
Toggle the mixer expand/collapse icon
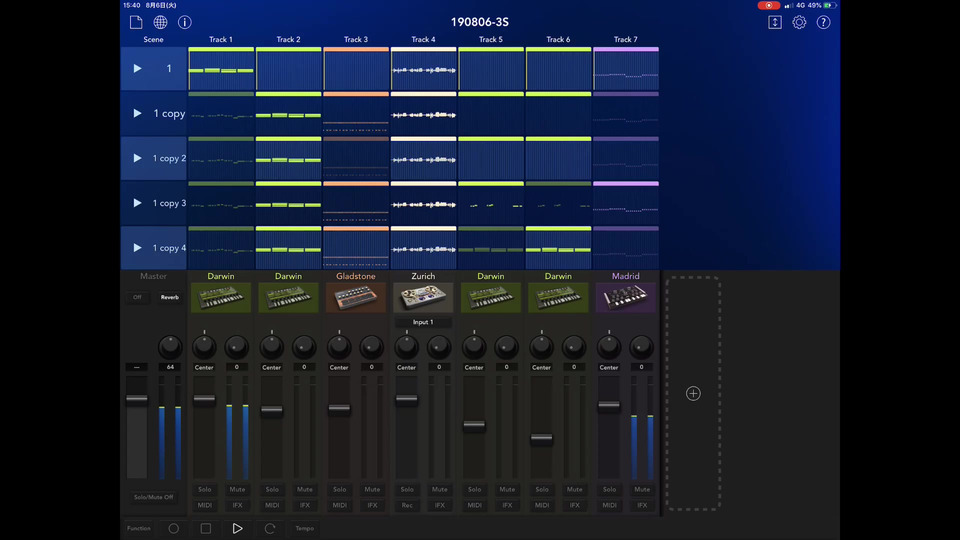[x=774, y=22]
